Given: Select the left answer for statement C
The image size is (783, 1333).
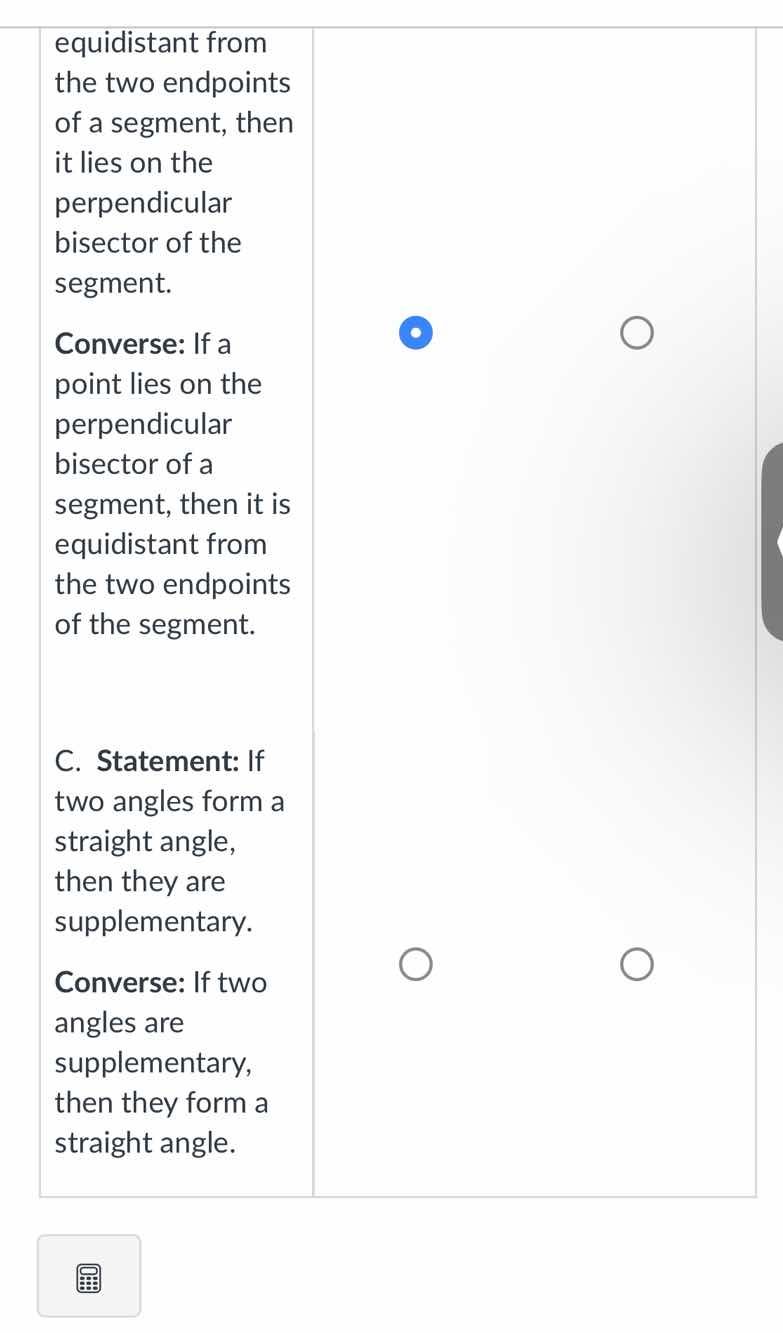Looking at the screenshot, I should pos(415,963).
